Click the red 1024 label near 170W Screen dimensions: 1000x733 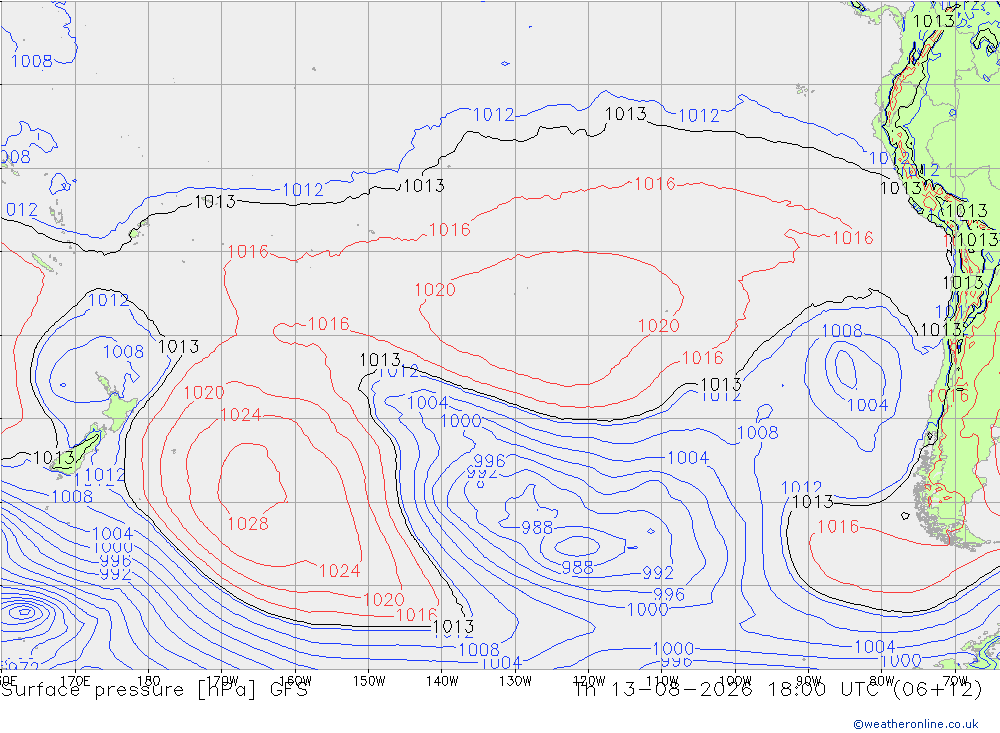click(x=240, y=415)
